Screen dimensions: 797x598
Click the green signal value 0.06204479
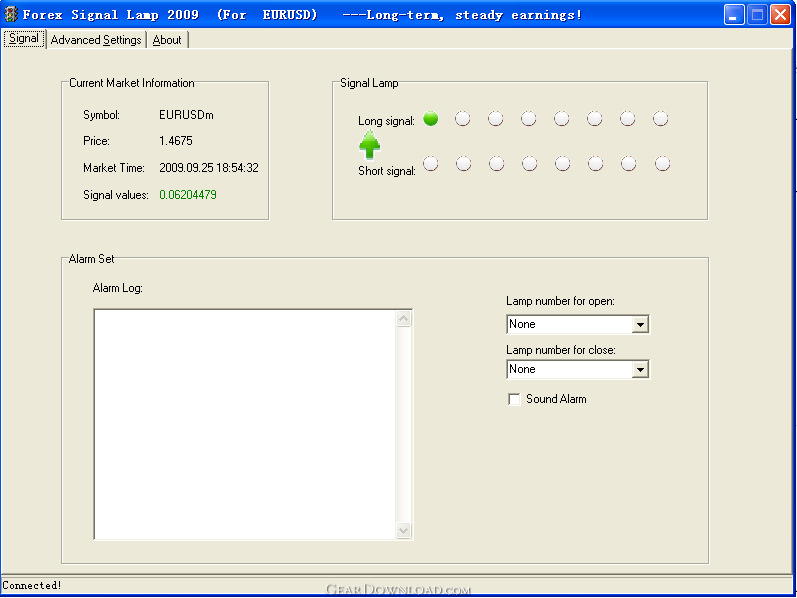[188, 195]
